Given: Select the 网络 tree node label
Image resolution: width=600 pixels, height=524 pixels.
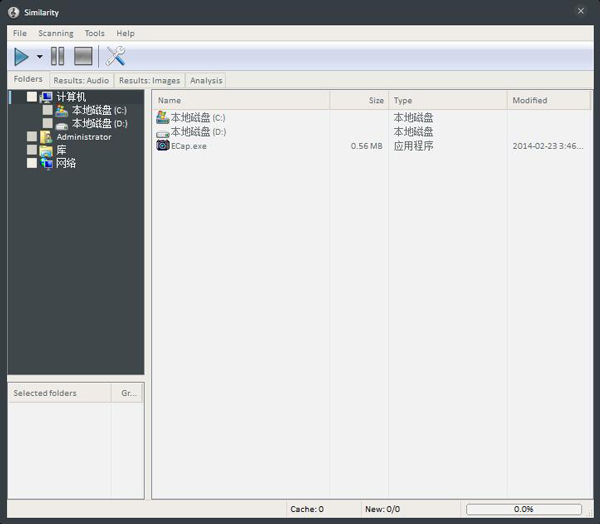Looking at the screenshot, I should click(x=66, y=163).
